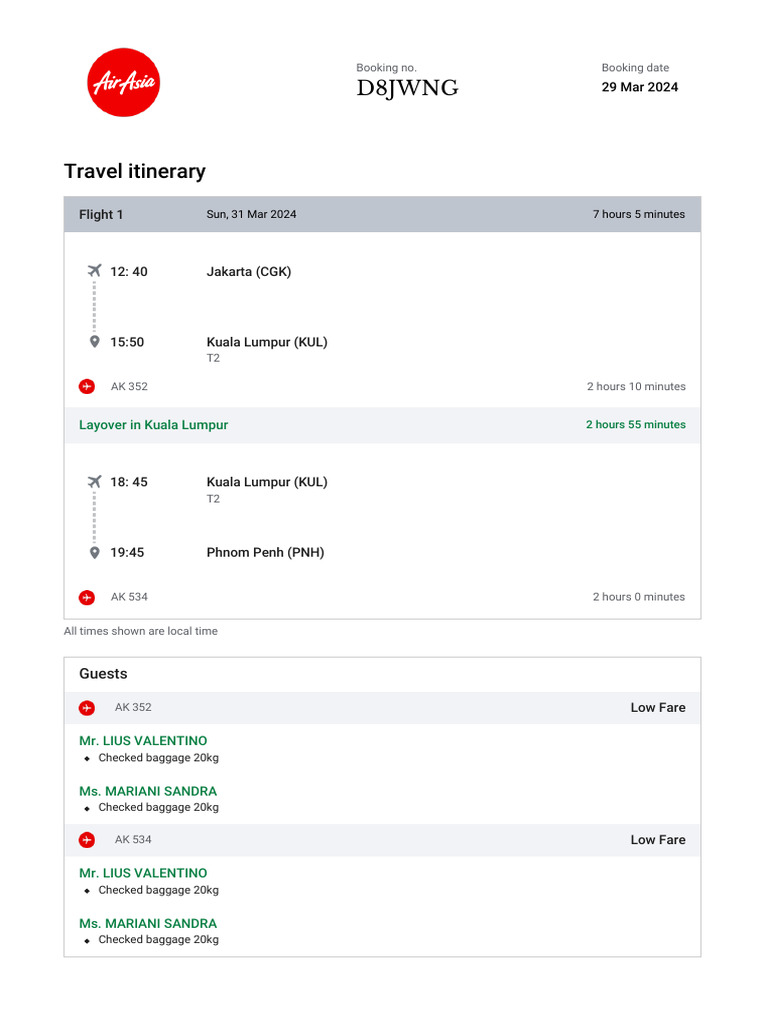
Task: Click Jakarta (CGK) departure airport
Action: (249, 271)
